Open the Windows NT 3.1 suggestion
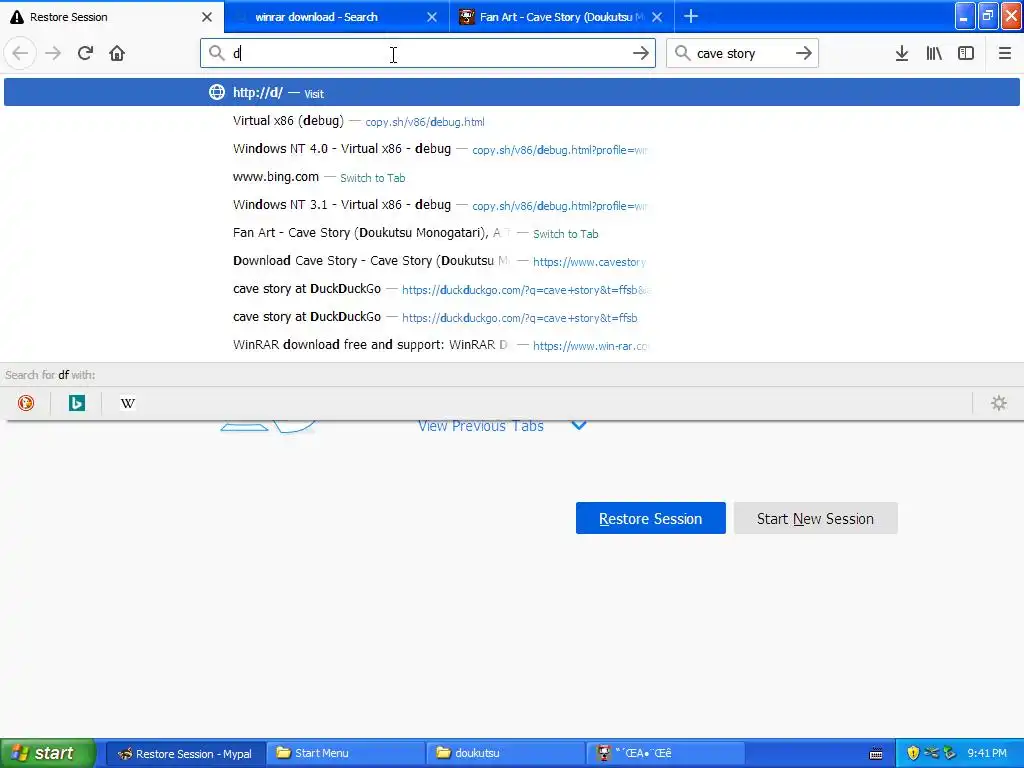 click(512, 205)
